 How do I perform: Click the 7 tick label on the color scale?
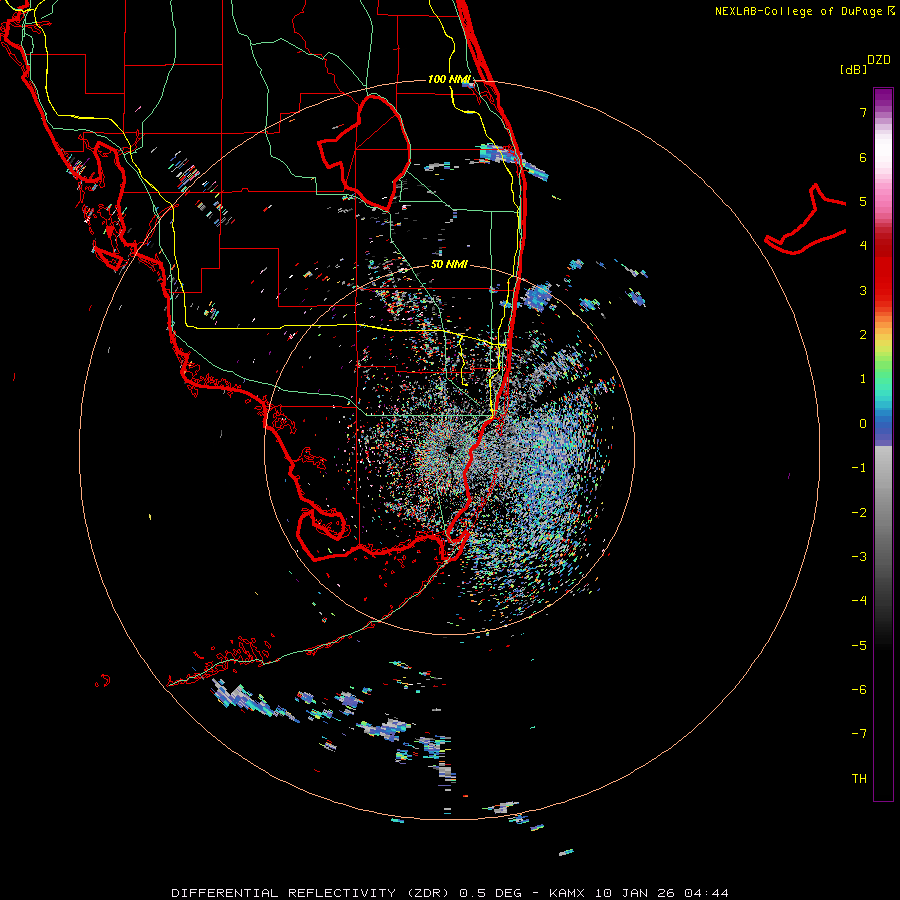[863, 112]
